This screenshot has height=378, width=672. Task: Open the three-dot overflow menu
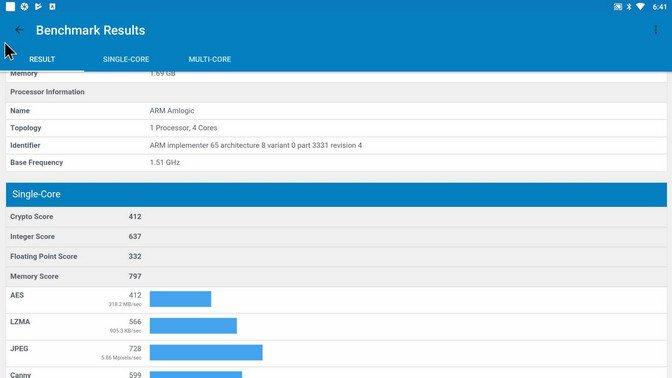coord(656,30)
